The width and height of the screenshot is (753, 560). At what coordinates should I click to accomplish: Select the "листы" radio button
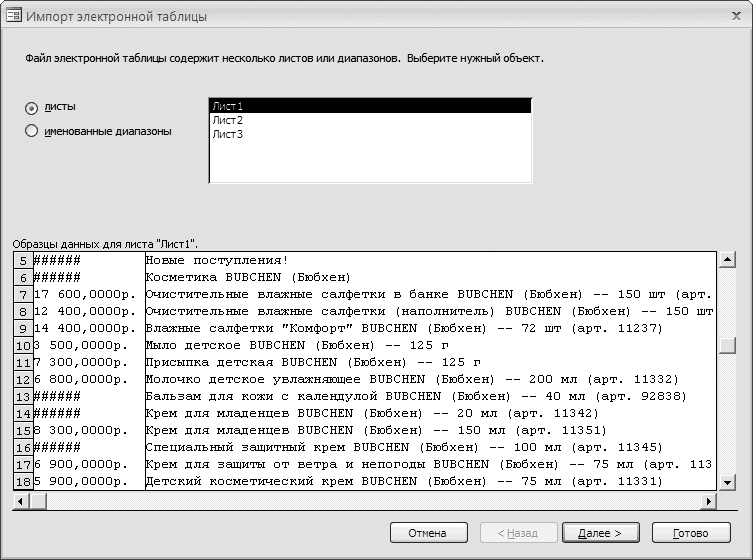pos(32,108)
